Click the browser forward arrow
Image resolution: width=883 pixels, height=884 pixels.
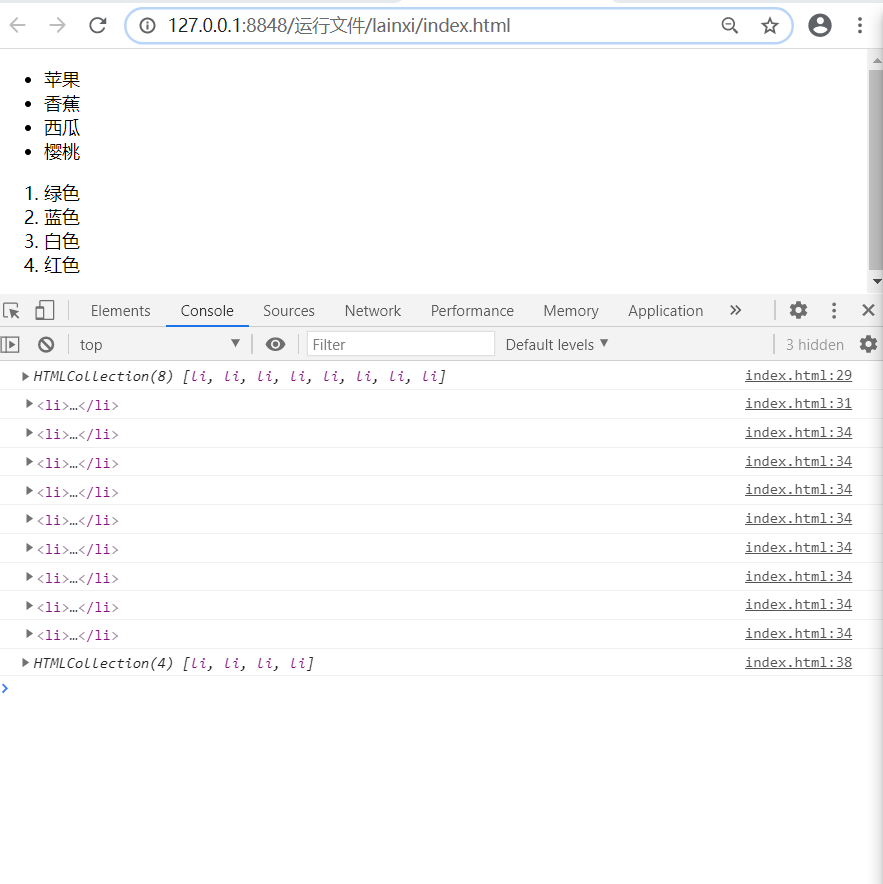click(58, 25)
